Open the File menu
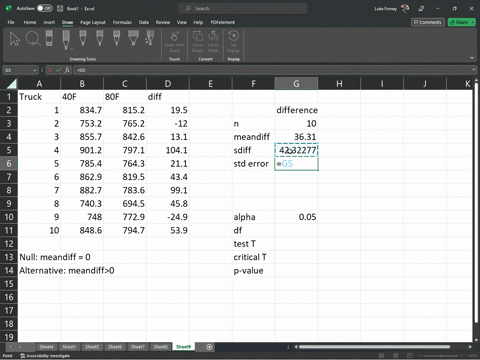Image resolution: width=480 pixels, height=360 pixels. [11, 22]
